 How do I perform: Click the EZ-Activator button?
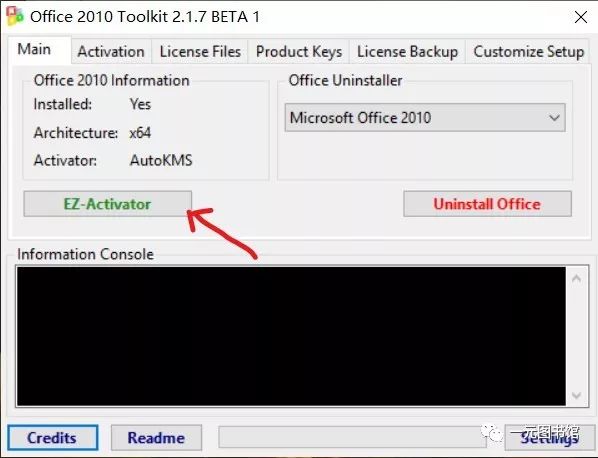click(108, 204)
